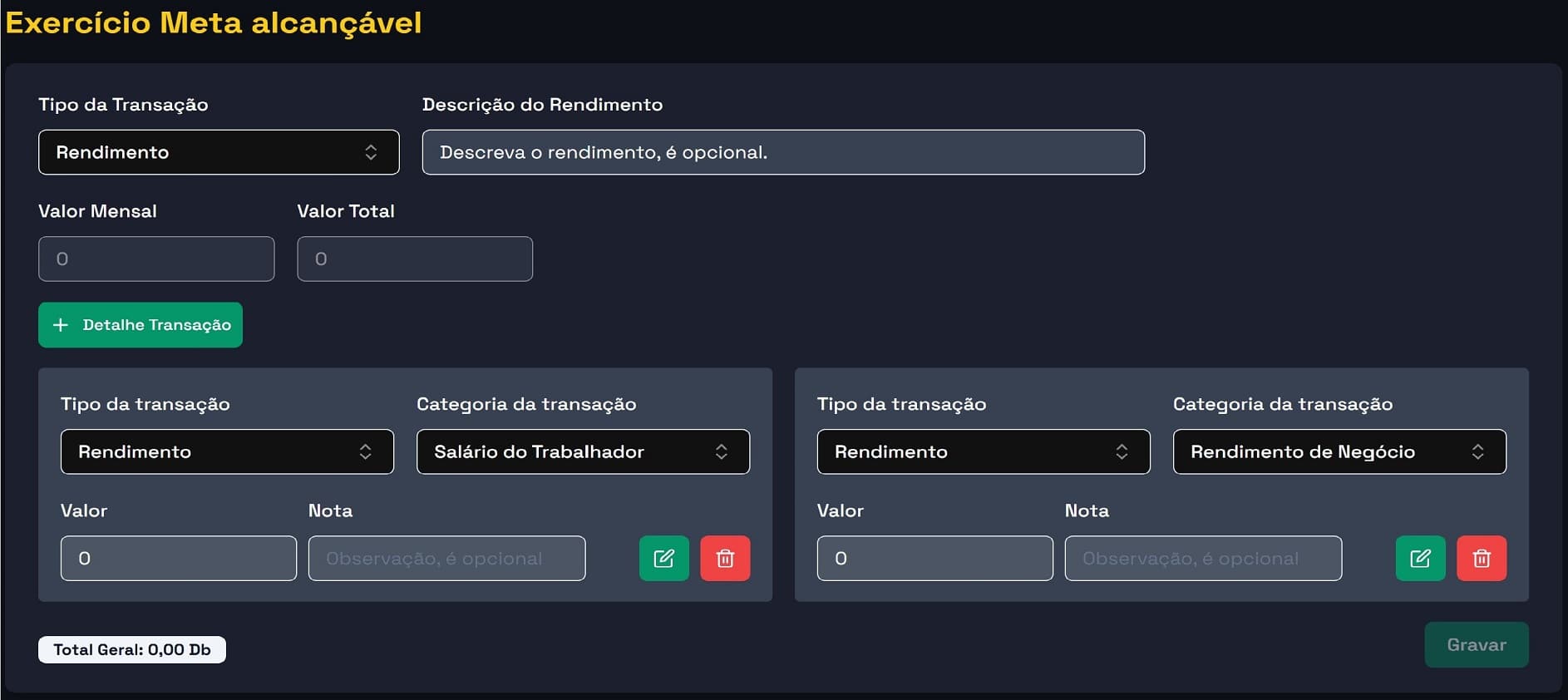This screenshot has width=1568, height=700.
Task: Click the Valor field in the first detail card
Action: (178, 558)
